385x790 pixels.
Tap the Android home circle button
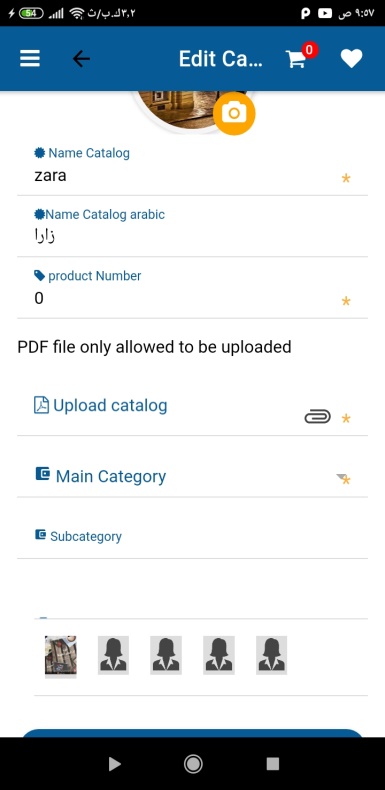tap(193, 764)
